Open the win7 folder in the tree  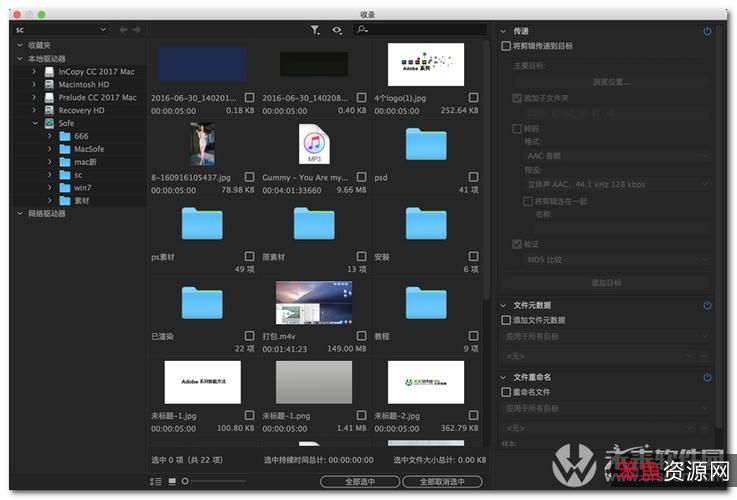(65, 188)
